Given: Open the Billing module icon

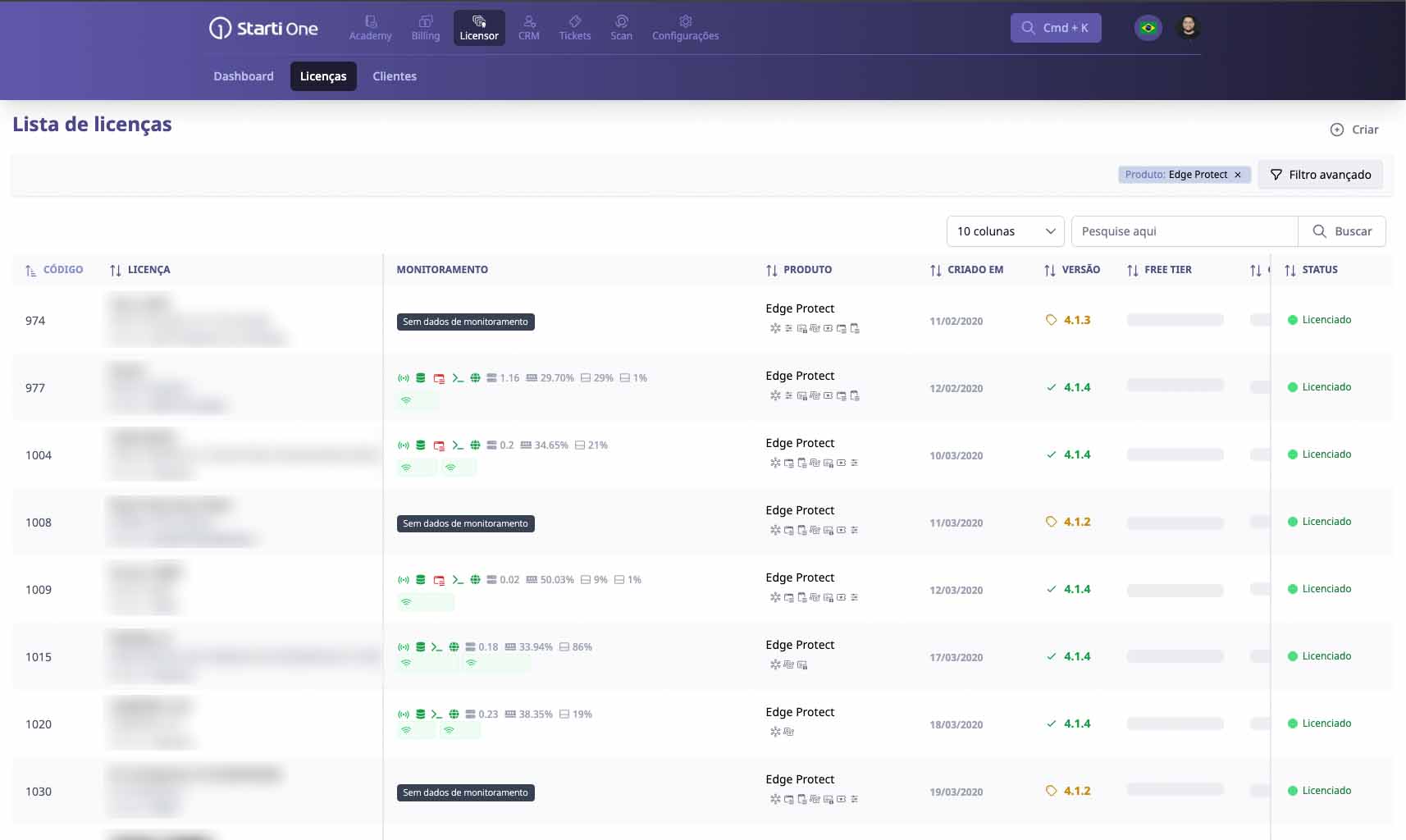Looking at the screenshot, I should pyautogui.click(x=425, y=22).
